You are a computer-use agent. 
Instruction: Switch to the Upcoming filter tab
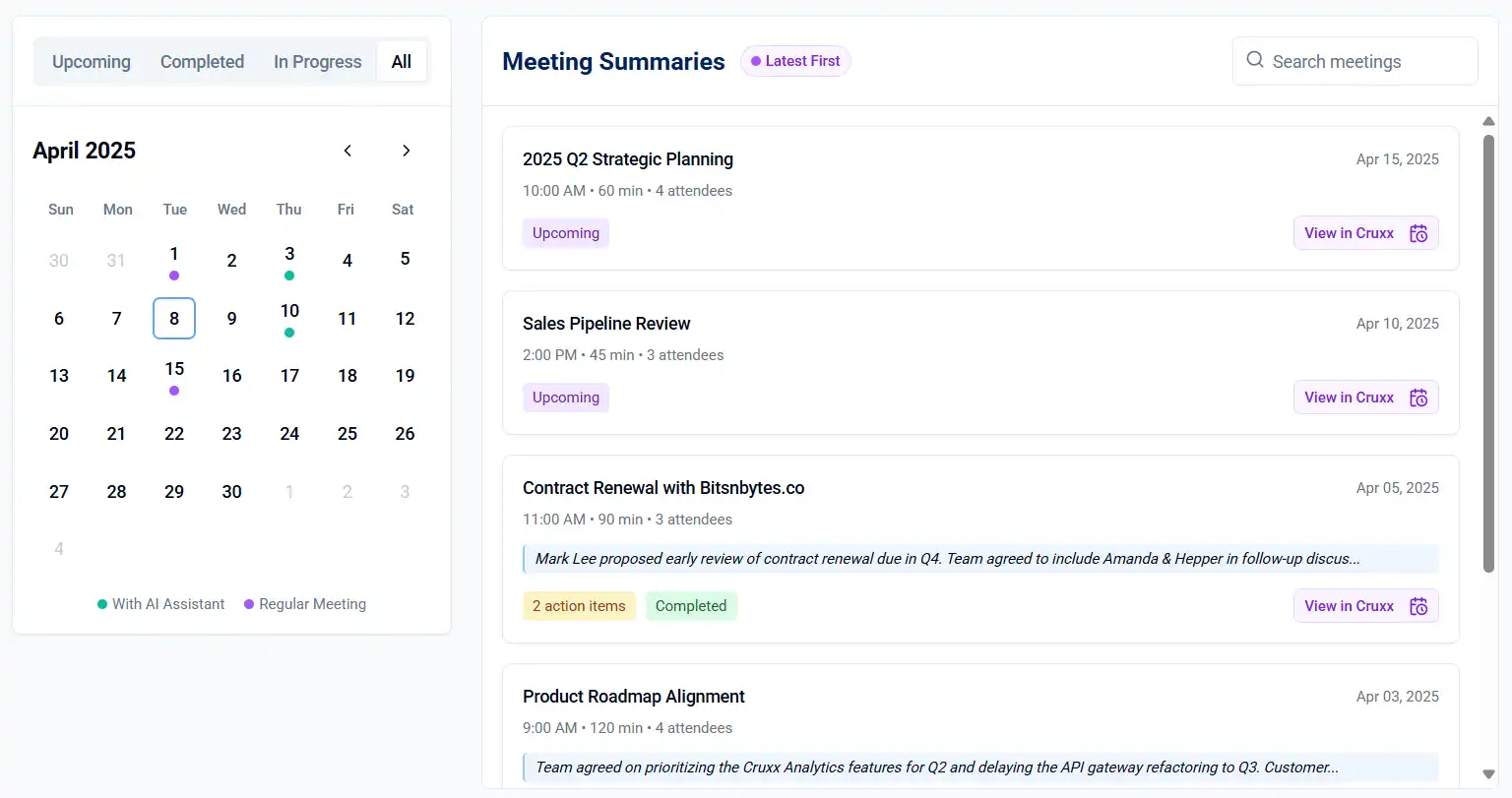92,62
